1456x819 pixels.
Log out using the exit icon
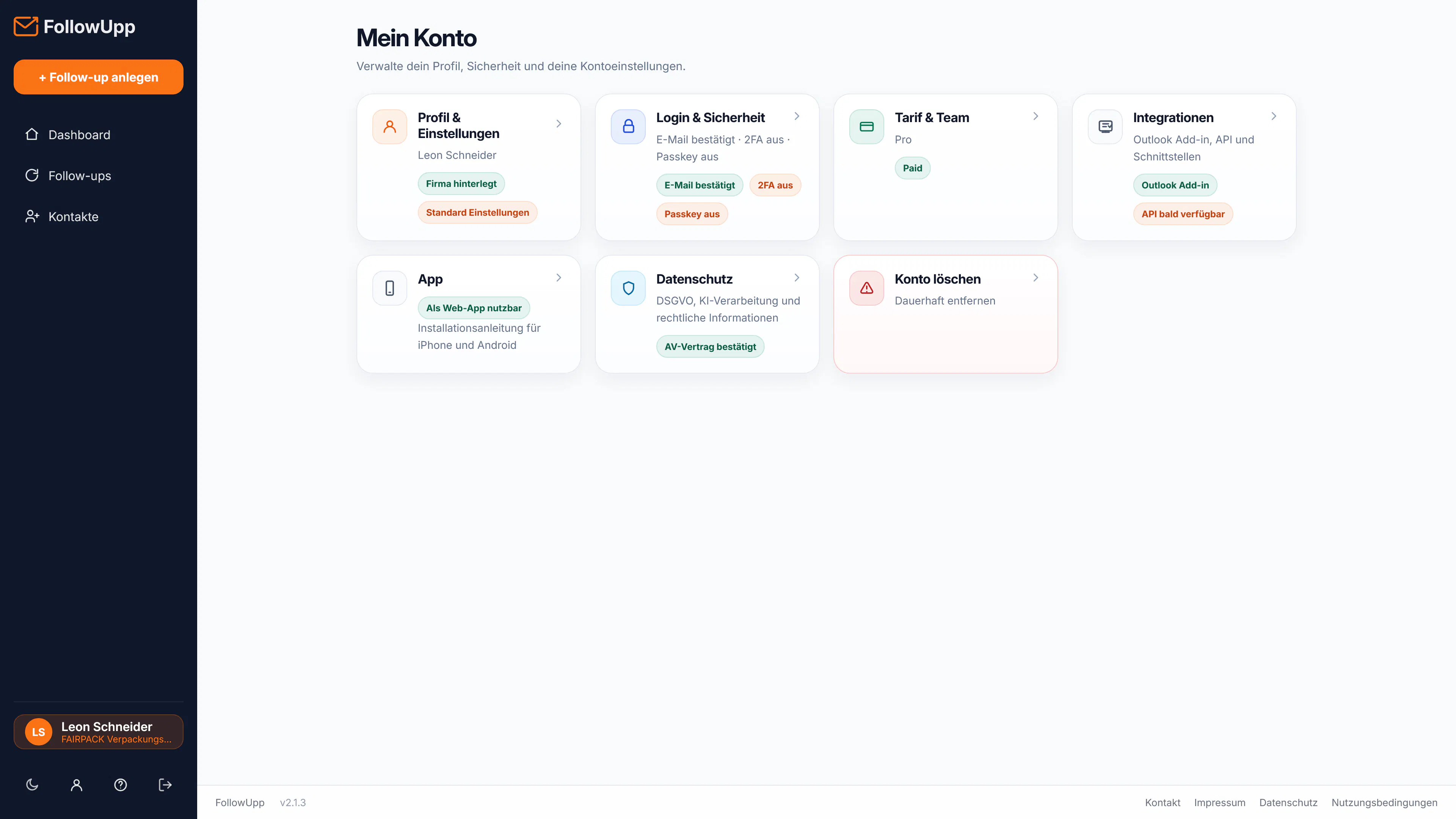[x=165, y=784]
